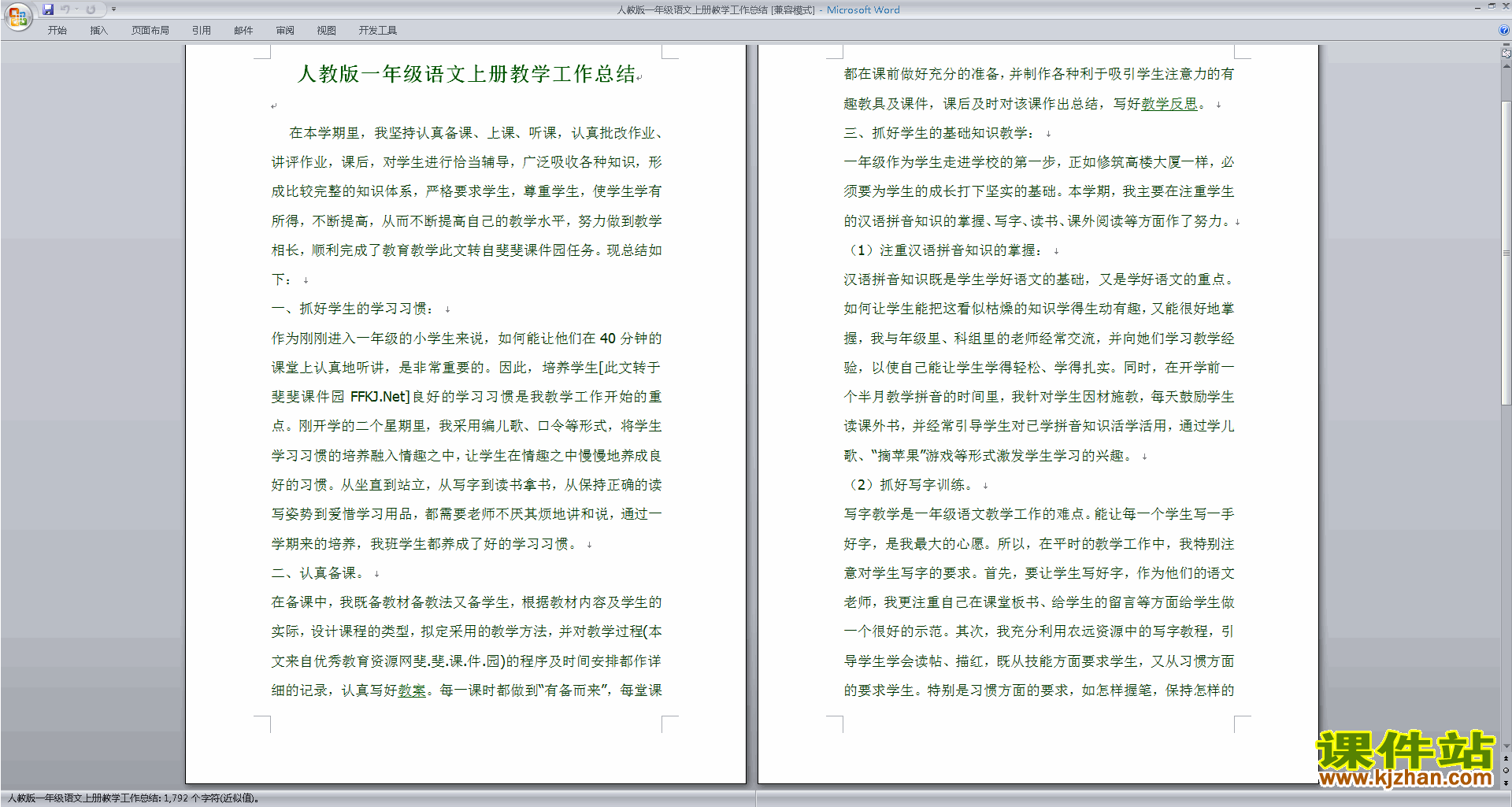Click the document title heading text

(467, 74)
